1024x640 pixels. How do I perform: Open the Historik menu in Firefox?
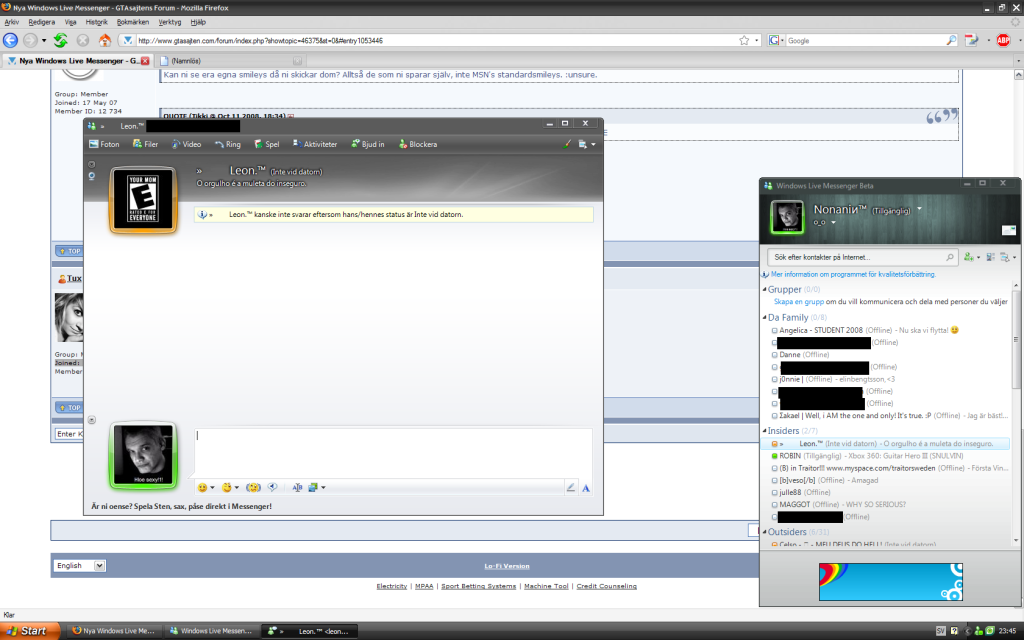97,22
